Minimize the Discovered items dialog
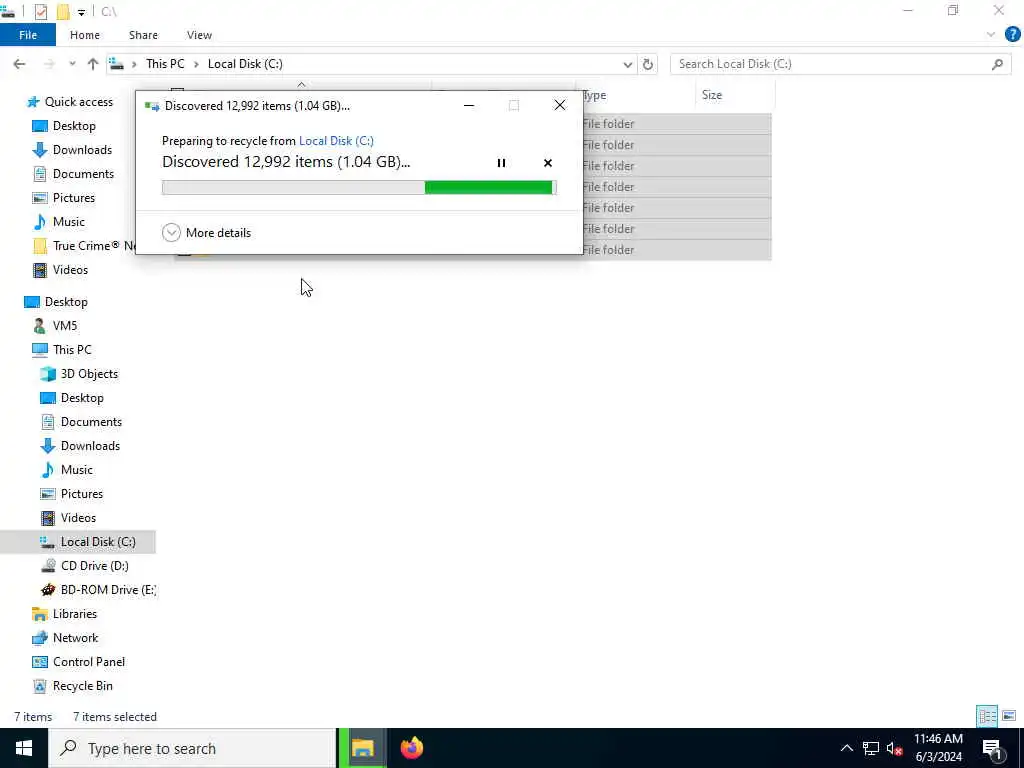Viewport: 1024px width, 768px height. [x=469, y=106]
